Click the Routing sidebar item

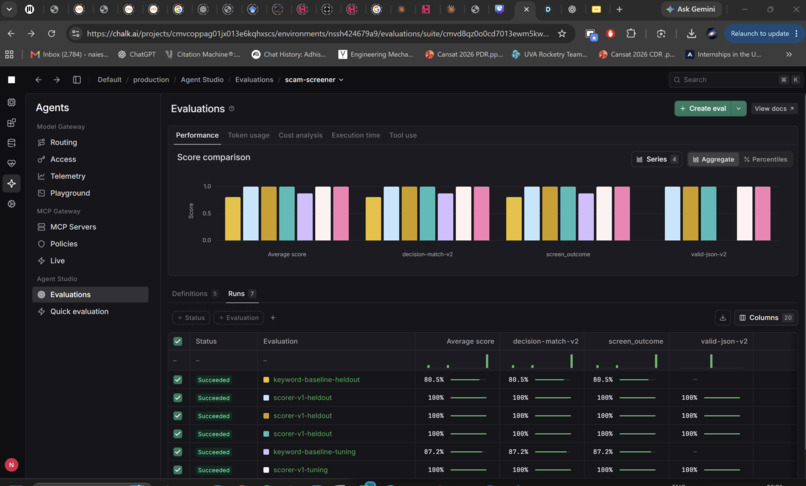pyautogui.click(x=63, y=142)
